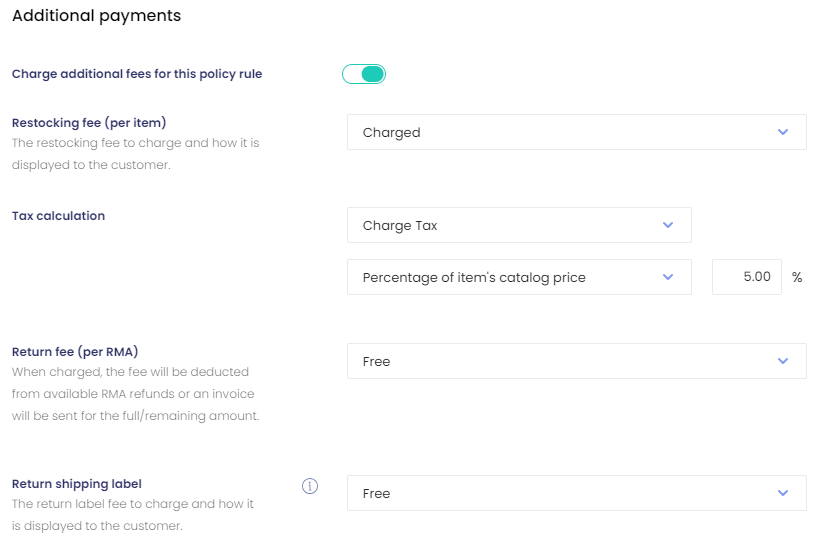Image resolution: width=824 pixels, height=551 pixels.
Task: Disable the charge additional fees toggle
Action: click(364, 74)
